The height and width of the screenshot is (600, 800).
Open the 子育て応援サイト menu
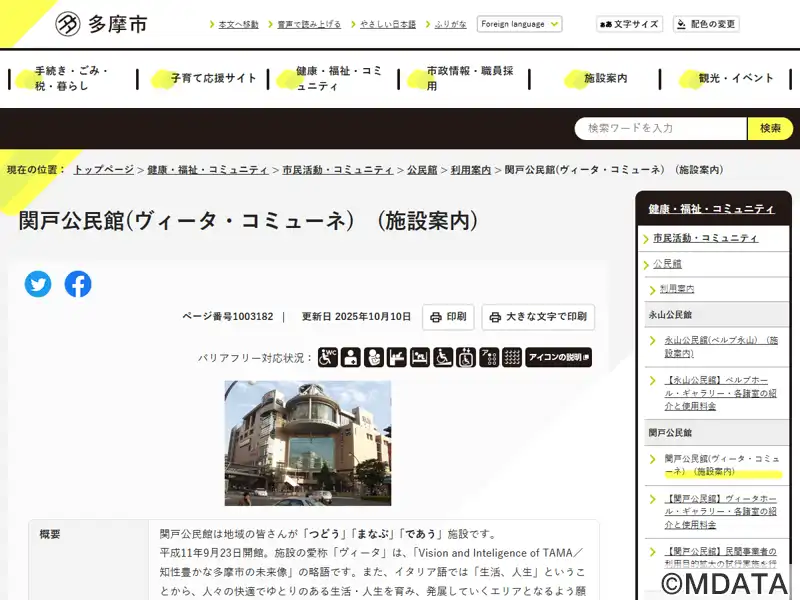(212, 78)
